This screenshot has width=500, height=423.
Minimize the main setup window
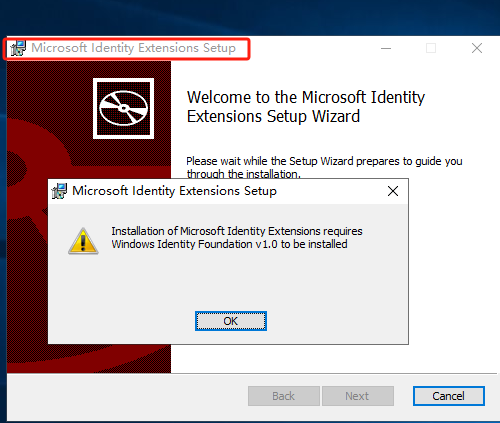click(x=386, y=48)
